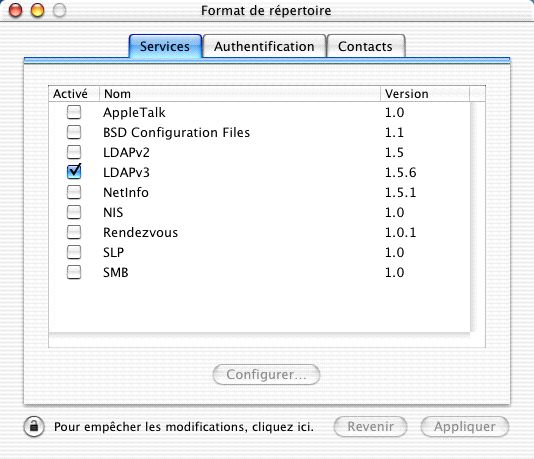
Task: Select the SMB entry
Action: tap(116, 272)
